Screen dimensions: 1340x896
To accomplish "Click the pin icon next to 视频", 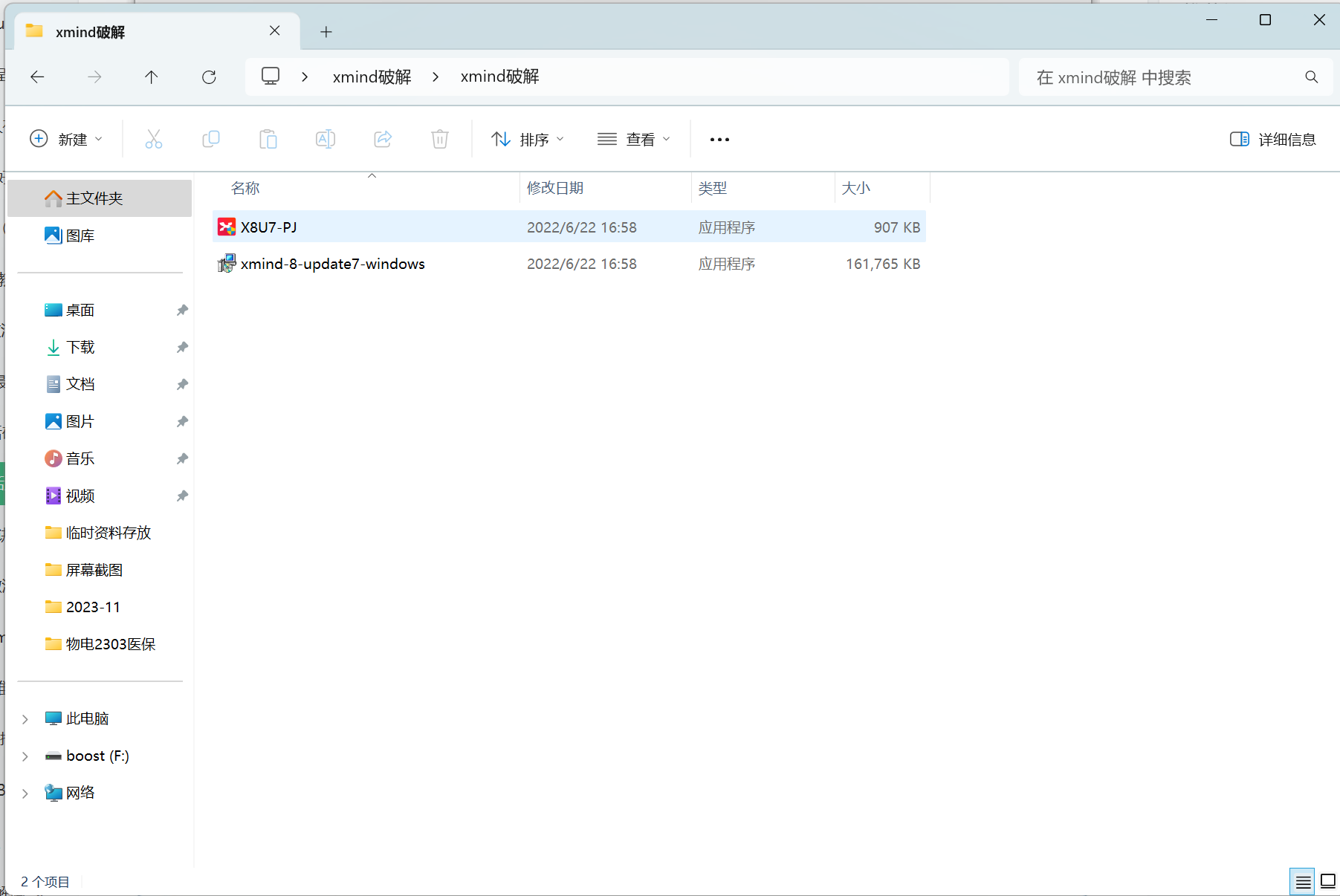I will 182,496.
